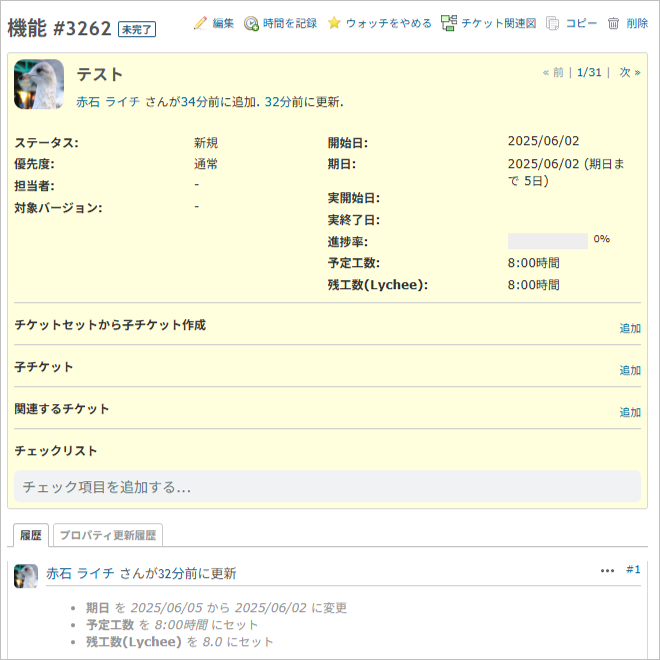Click the 優先度 value 通常
Image resolution: width=660 pixels, height=660 pixels.
click(206, 164)
